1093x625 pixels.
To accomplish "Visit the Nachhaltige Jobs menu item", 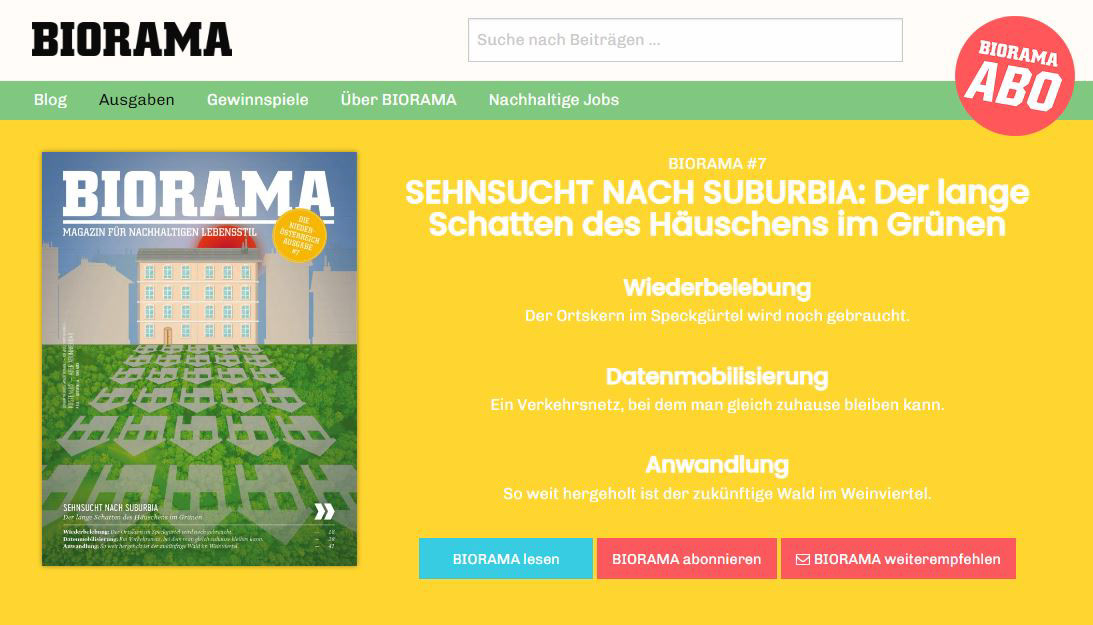I will (x=553, y=100).
